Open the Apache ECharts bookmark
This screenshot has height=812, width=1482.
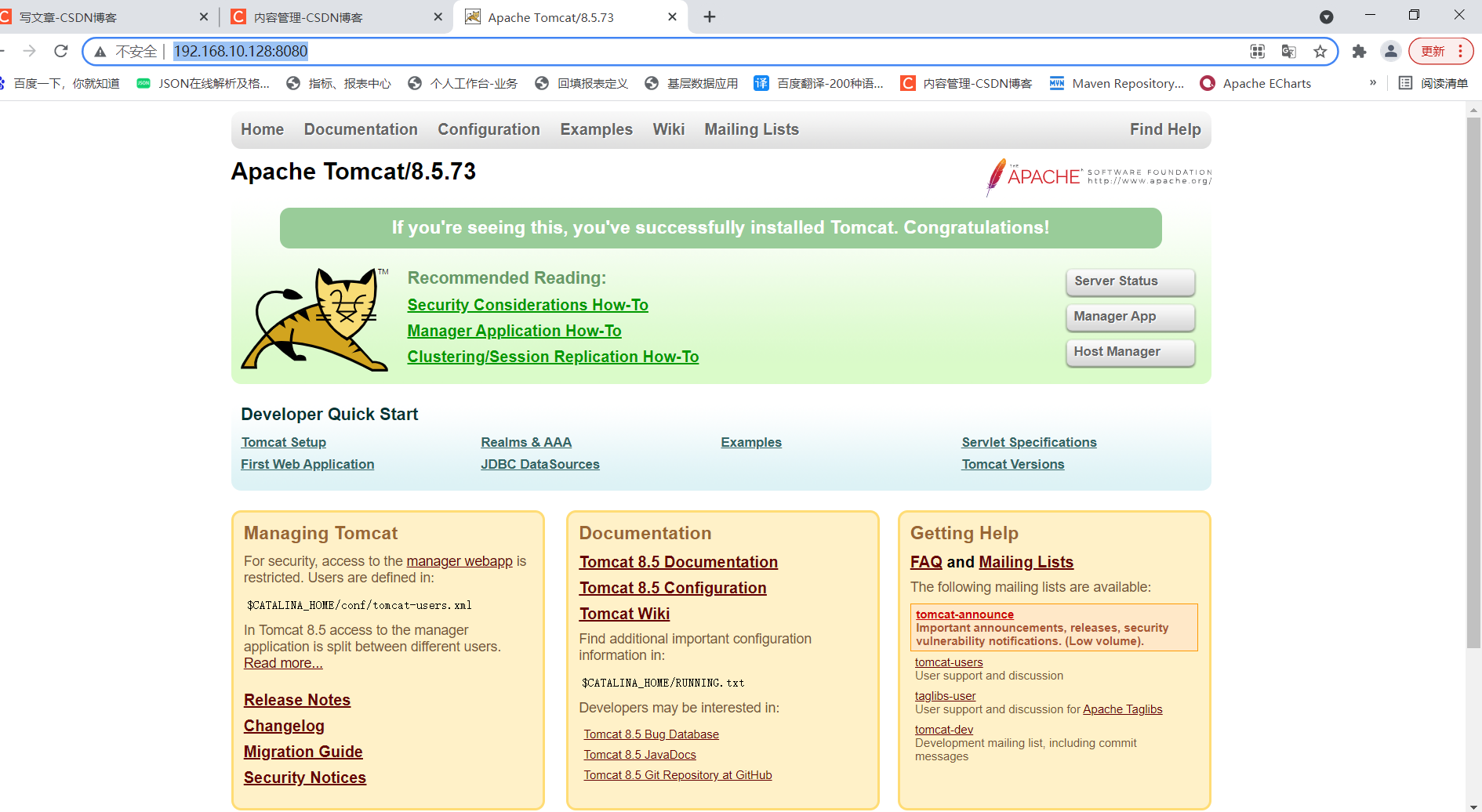click(1256, 83)
